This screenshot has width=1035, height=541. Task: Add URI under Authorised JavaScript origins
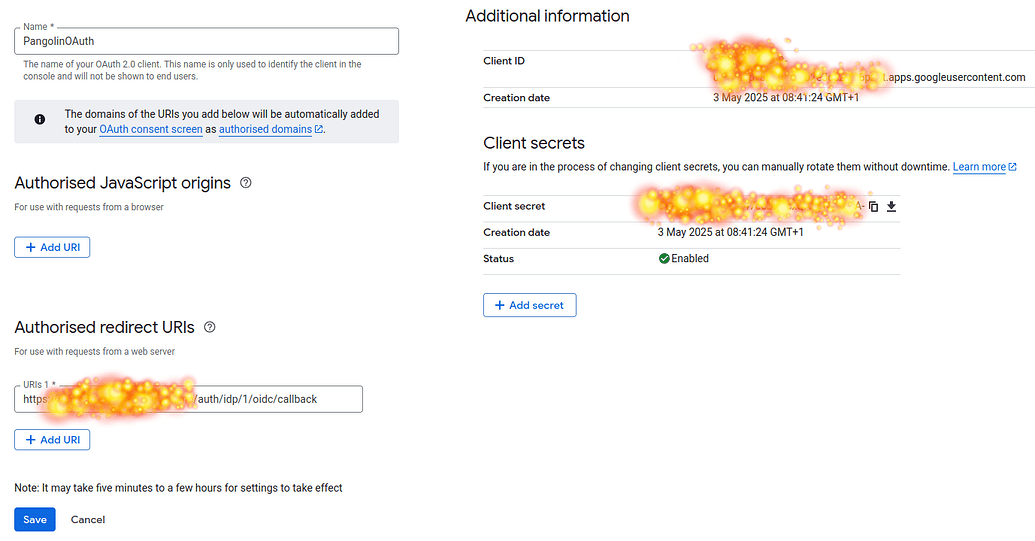(x=52, y=247)
